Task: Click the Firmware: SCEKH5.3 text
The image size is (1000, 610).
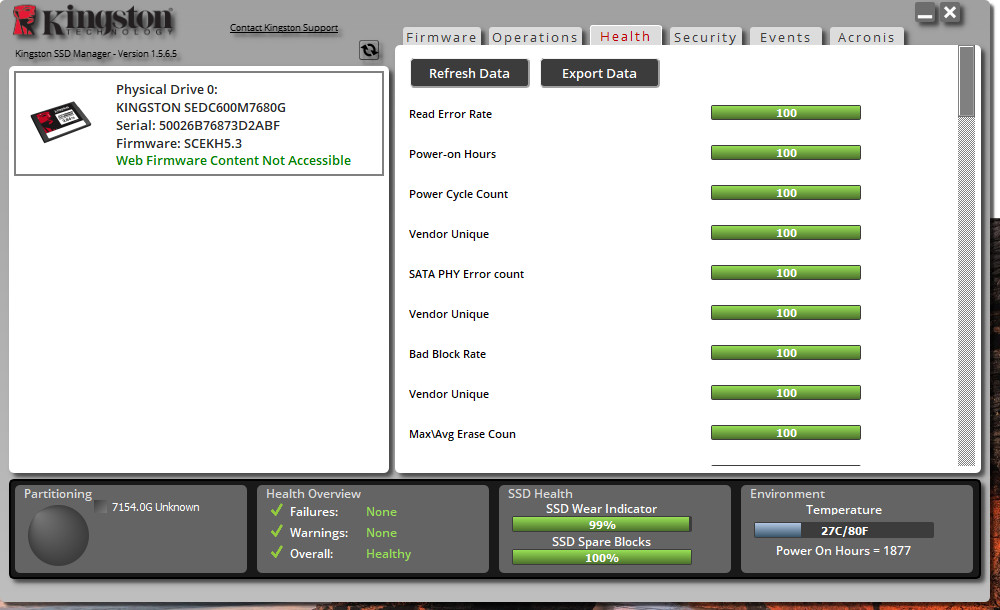Action: (x=179, y=144)
